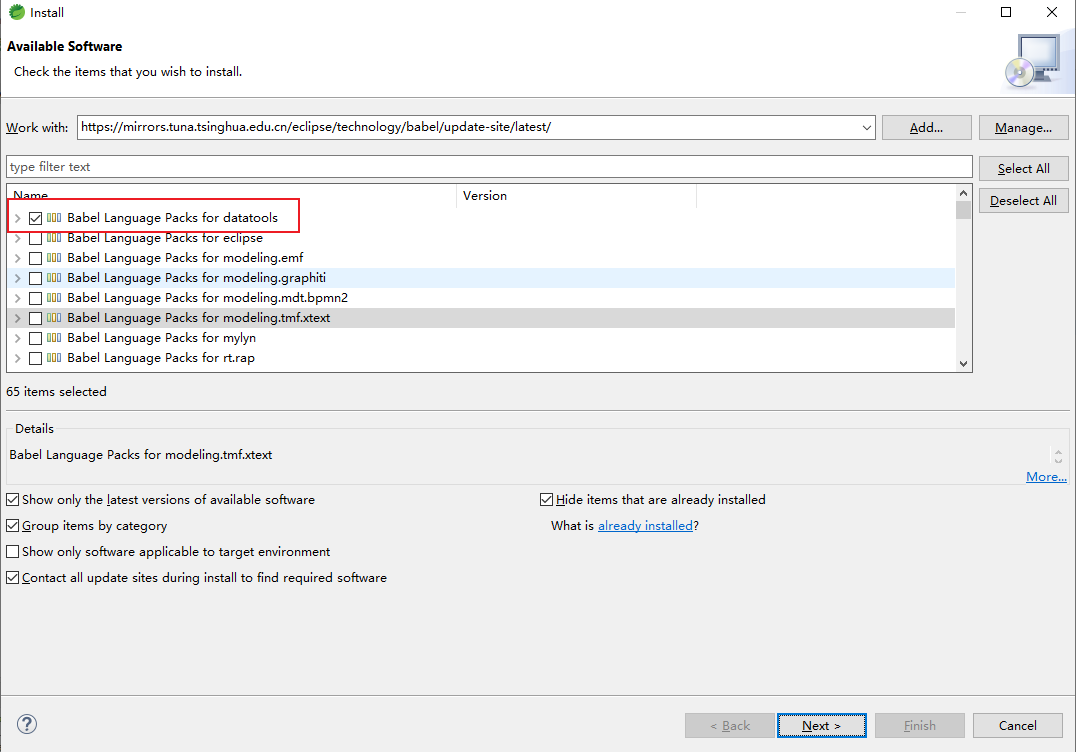Click the software list scroll up arrow

coord(963,193)
